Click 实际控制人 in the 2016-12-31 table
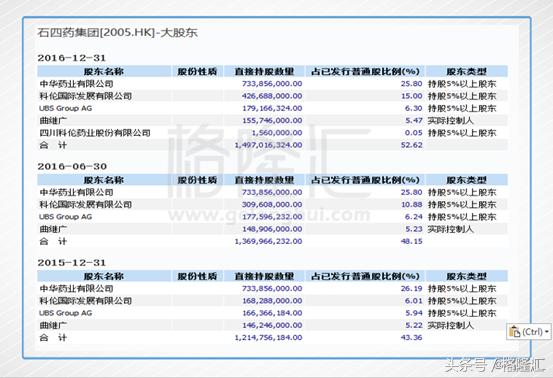This screenshot has width=553, height=378. pyautogui.click(x=450, y=121)
